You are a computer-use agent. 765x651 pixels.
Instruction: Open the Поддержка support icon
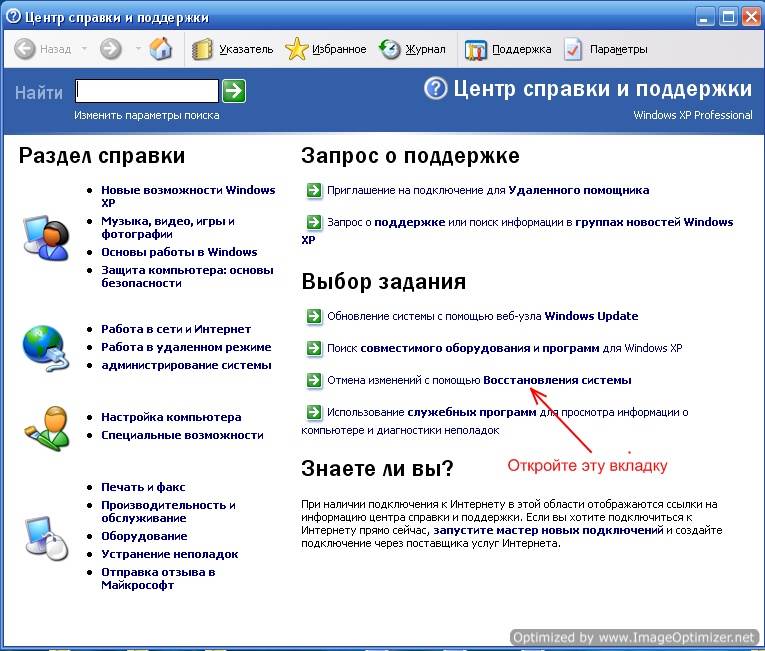coord(475,50)
